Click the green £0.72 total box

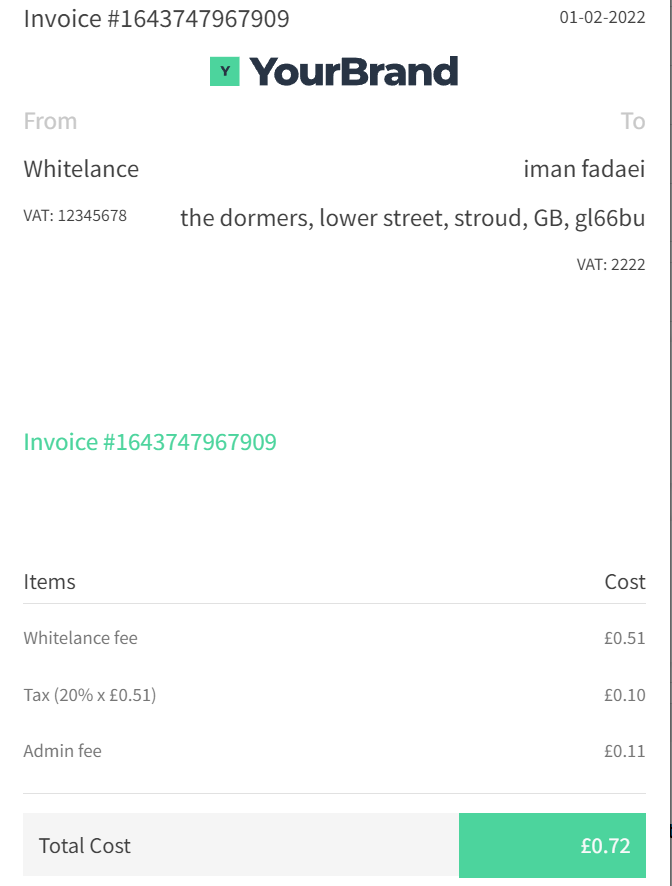[552, 845]
